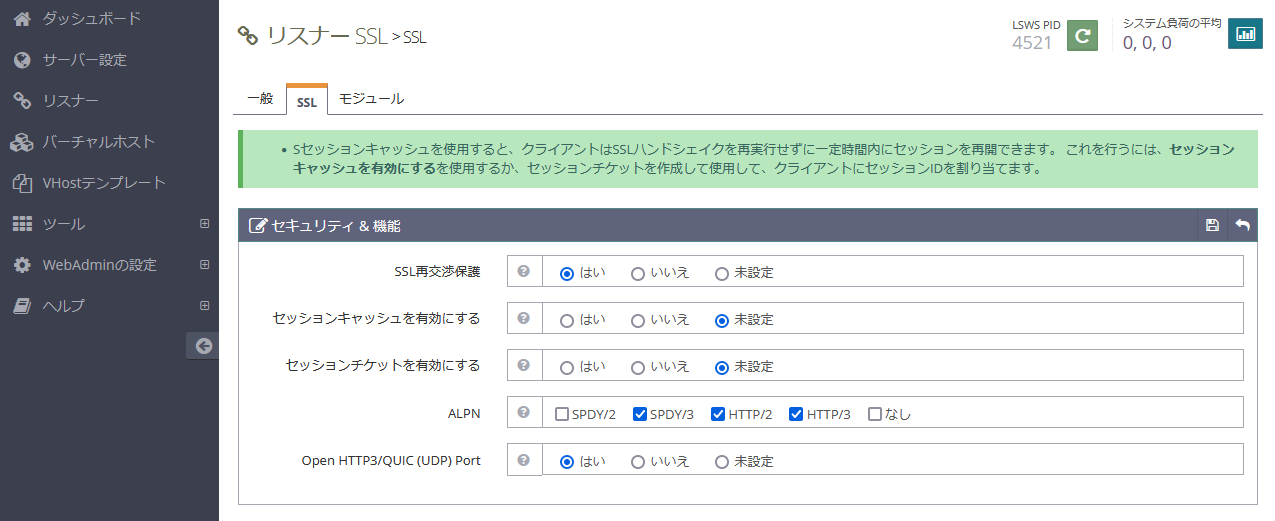The image size is (1275, 521).
Task: Select いいえ for SSL再交渉保護
Action: coord(638,273)
